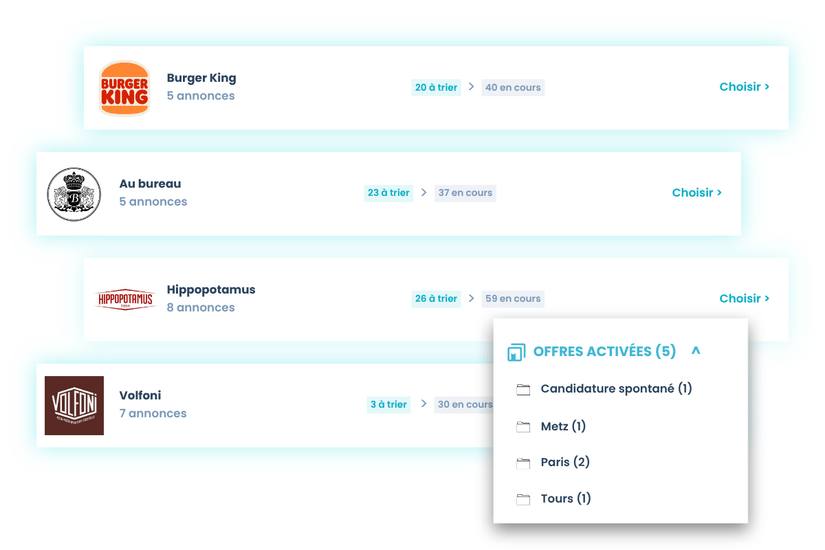This screenshot has width=825, height=550.
Task: Select the Tours (1) folder
Action: (x=566, y=498)
